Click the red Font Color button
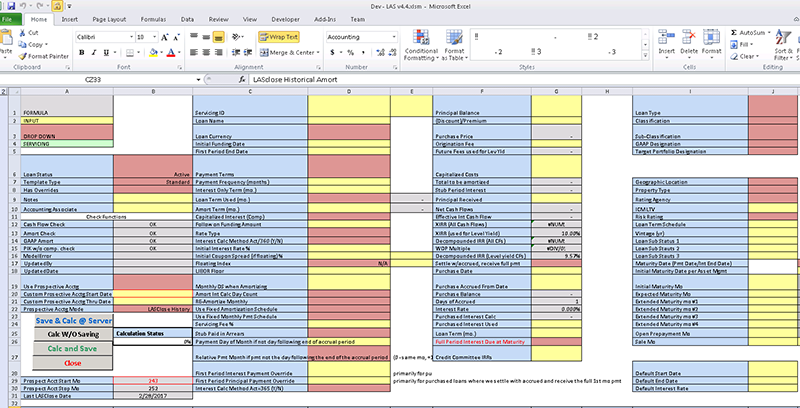 point(171,53)
